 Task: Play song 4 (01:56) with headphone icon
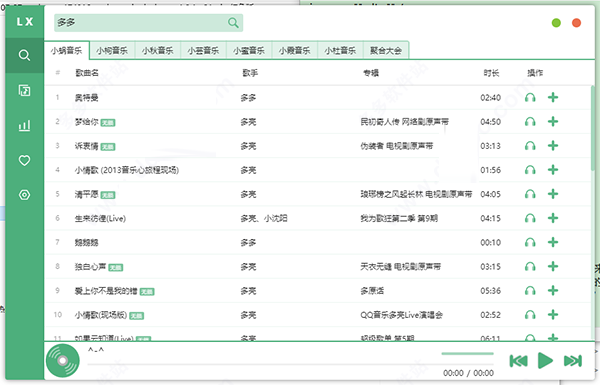pos(530,170)
